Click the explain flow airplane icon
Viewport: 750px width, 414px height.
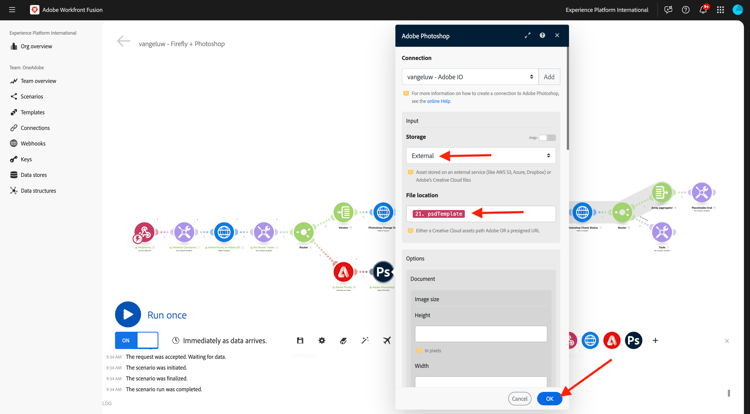click(387, 340)
